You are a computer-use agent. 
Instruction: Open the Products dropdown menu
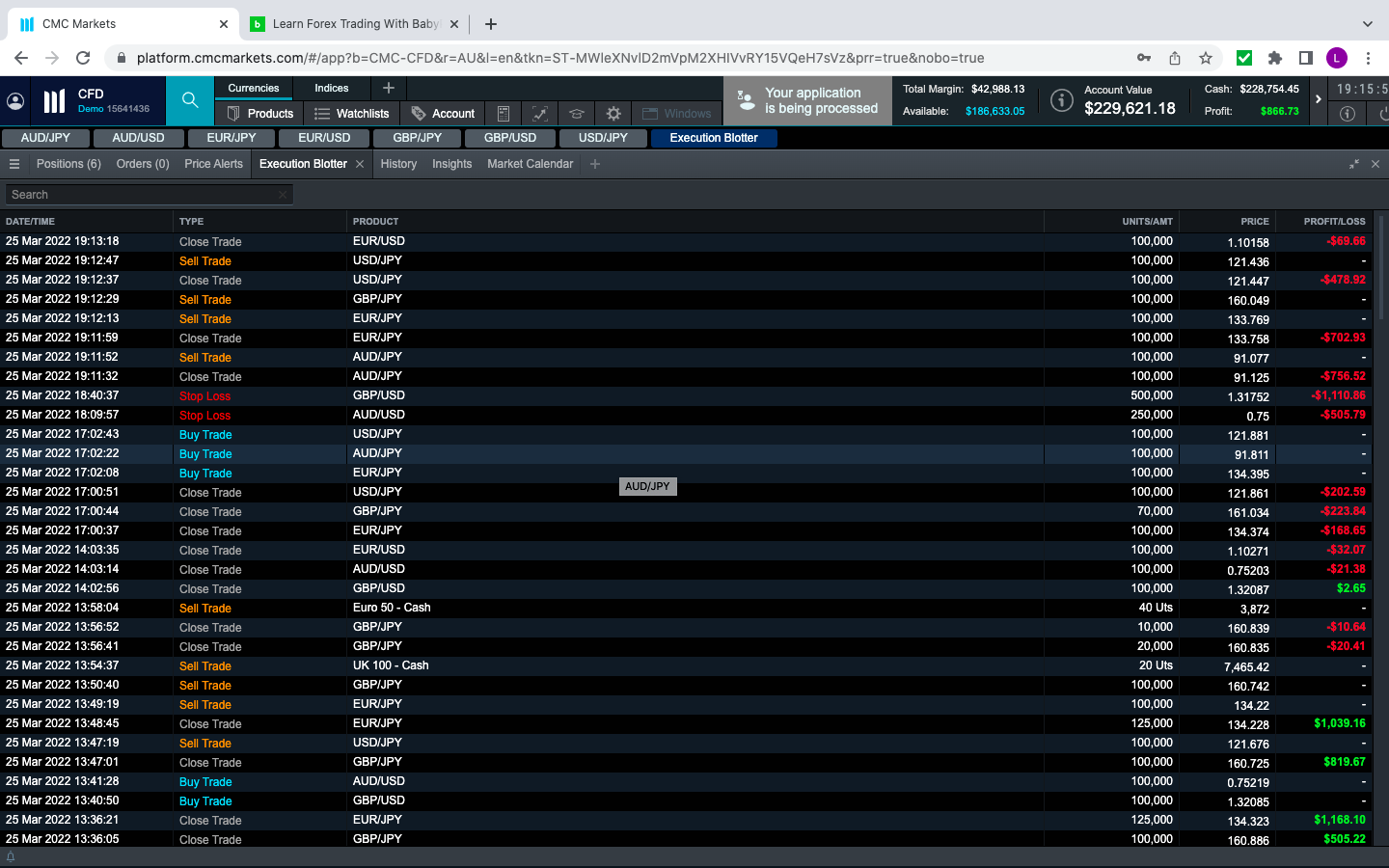[260, 114]
